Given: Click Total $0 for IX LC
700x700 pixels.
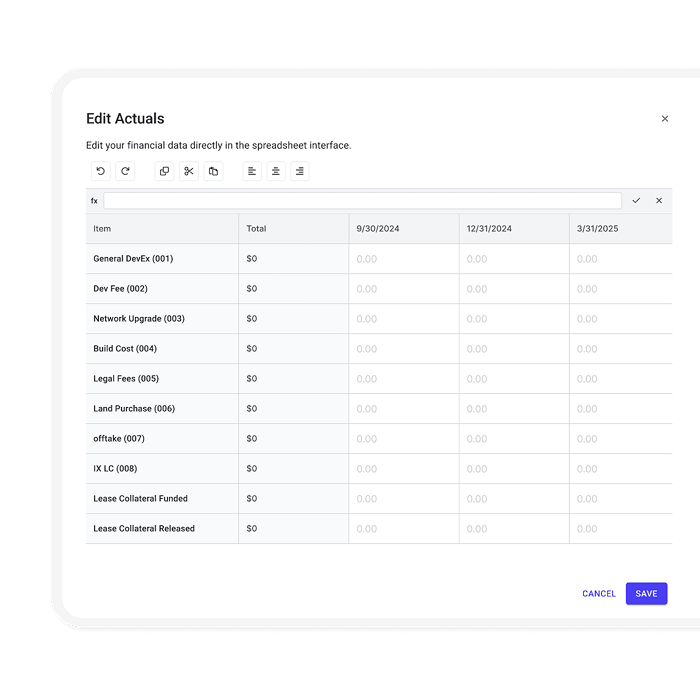Looking at the screenshot, I should tap(294, 468).
